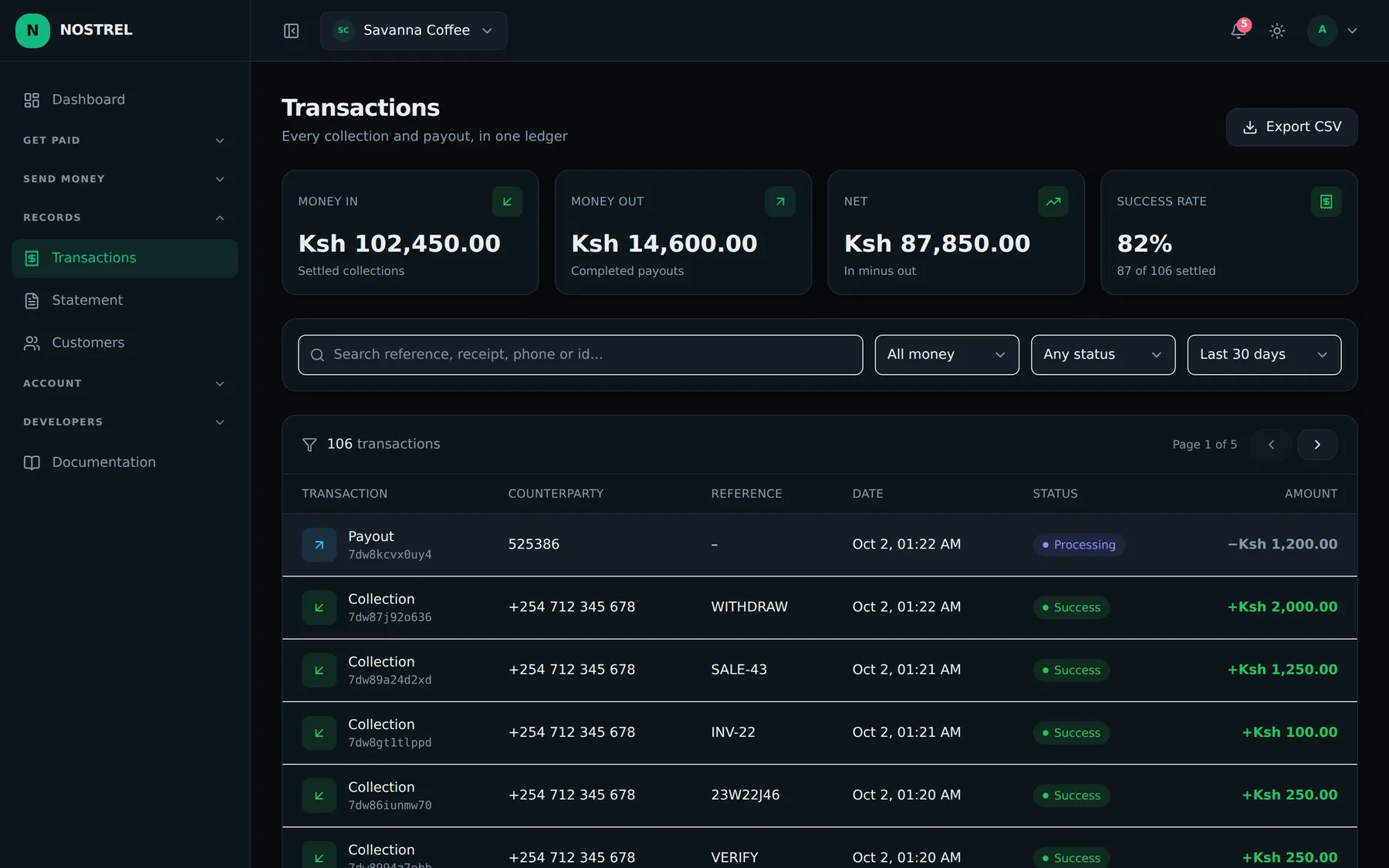Click the 23W22J46 collection row icon
Viewport: 1389px width, 868px height.
[x=319, y=795]
